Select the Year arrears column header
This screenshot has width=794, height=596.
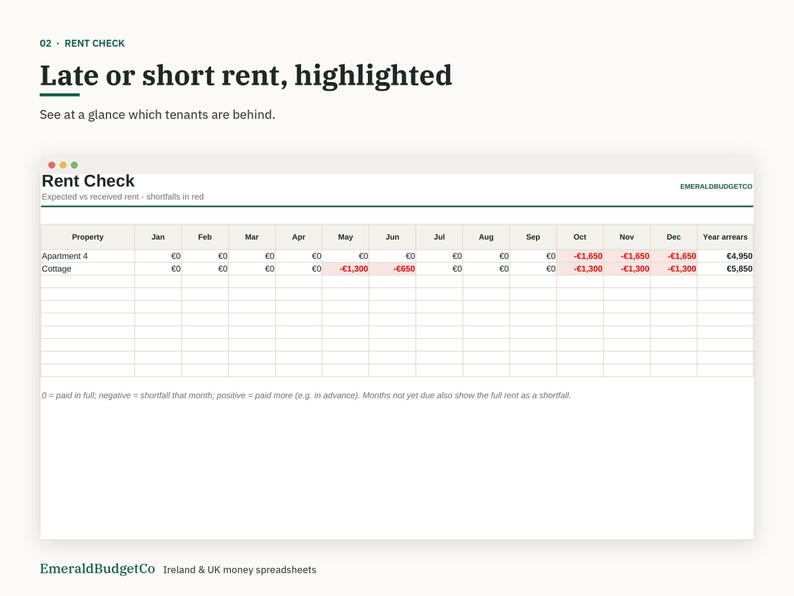click(x=725, y=237)
